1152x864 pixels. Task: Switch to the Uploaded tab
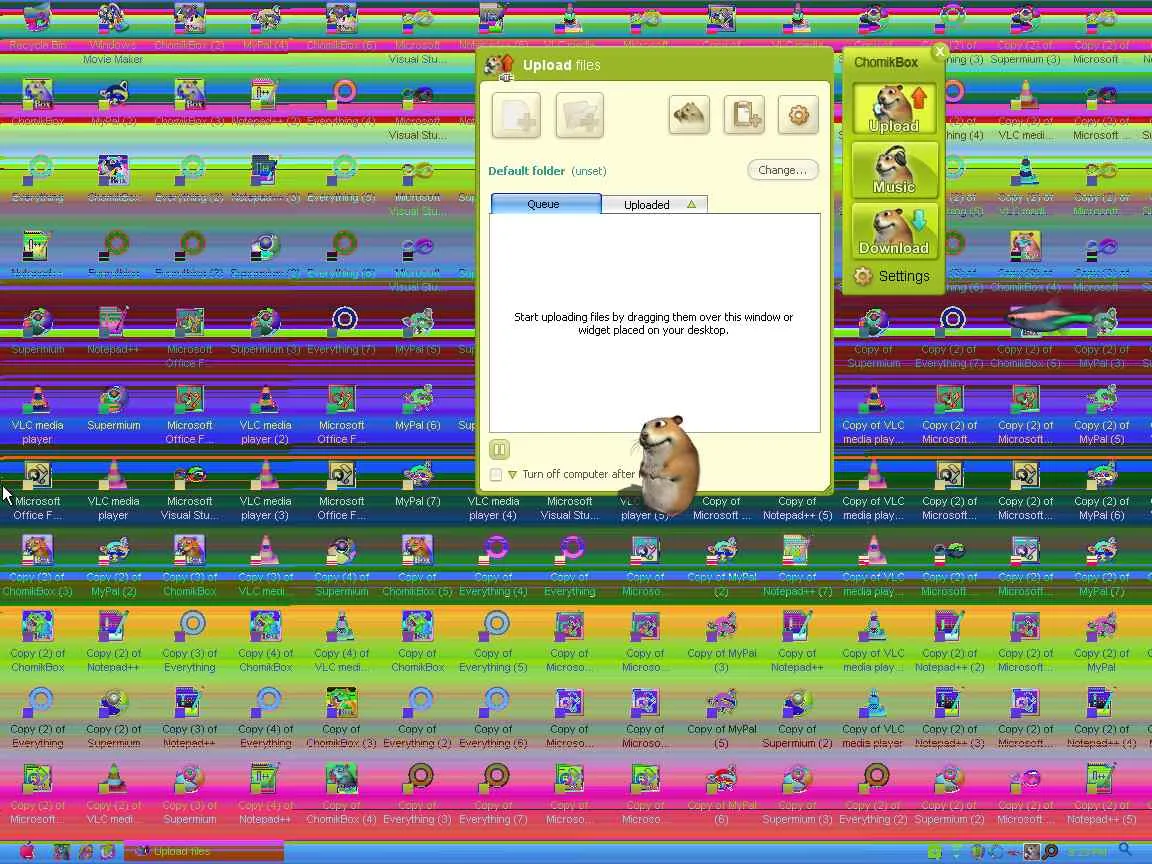click(x=655, y=205)
